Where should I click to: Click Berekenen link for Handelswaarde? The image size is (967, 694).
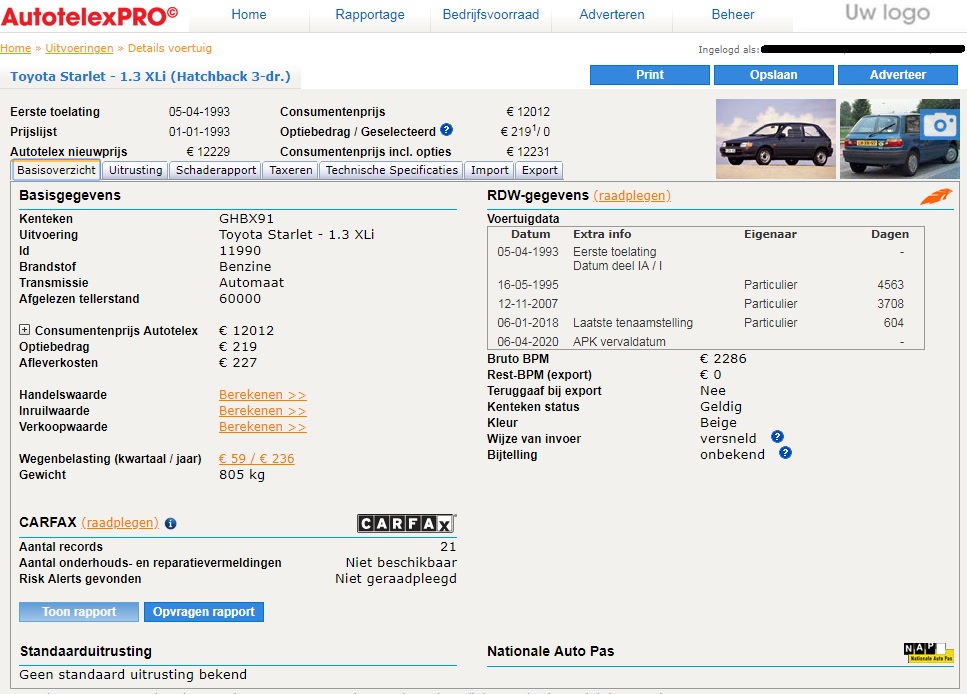tap(263, 395)
